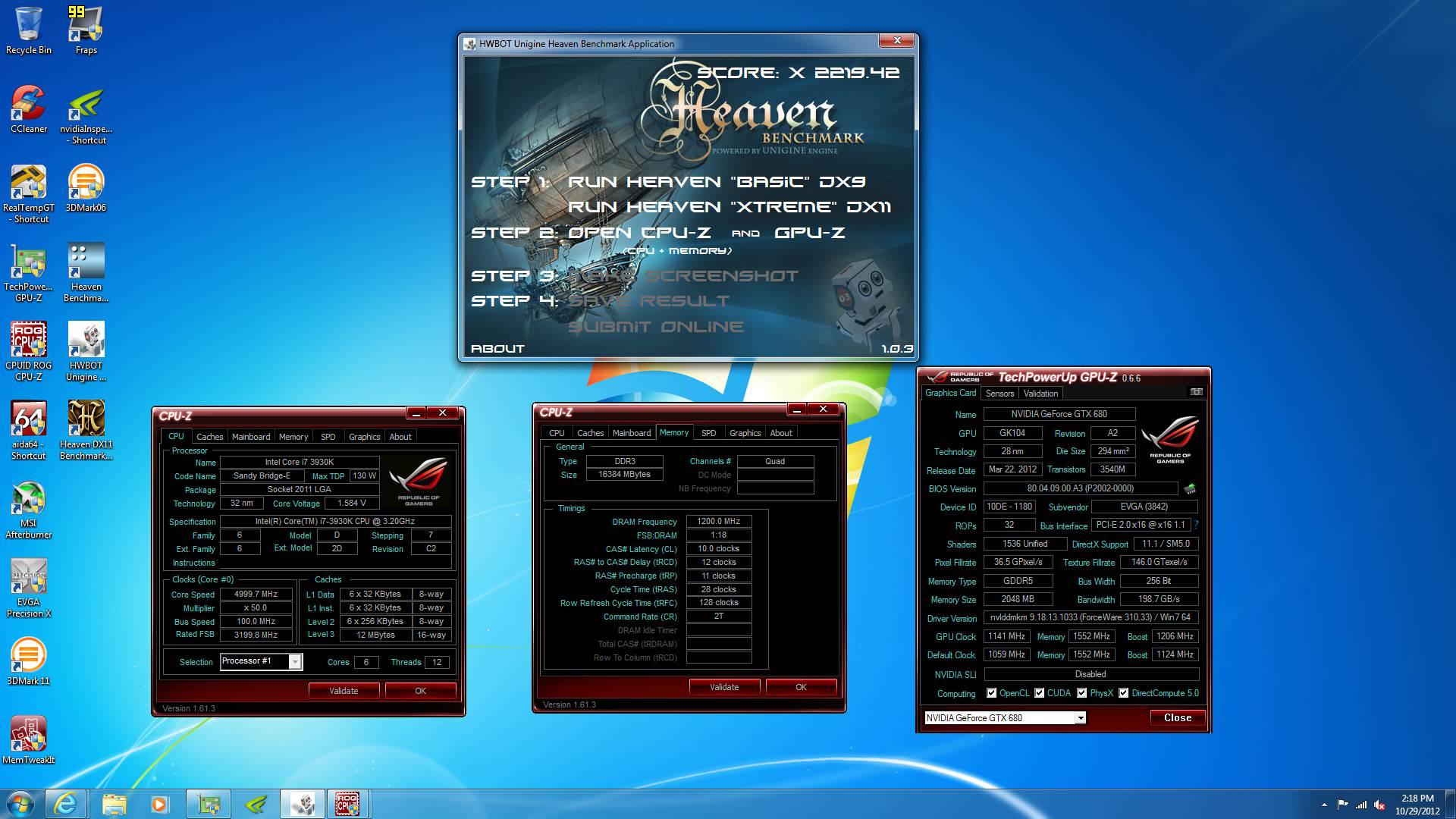Open the CPU tab in the Memory CPU-Z window
The height and width of the screenshot is (819, 1456).
(x=557, y=433)
